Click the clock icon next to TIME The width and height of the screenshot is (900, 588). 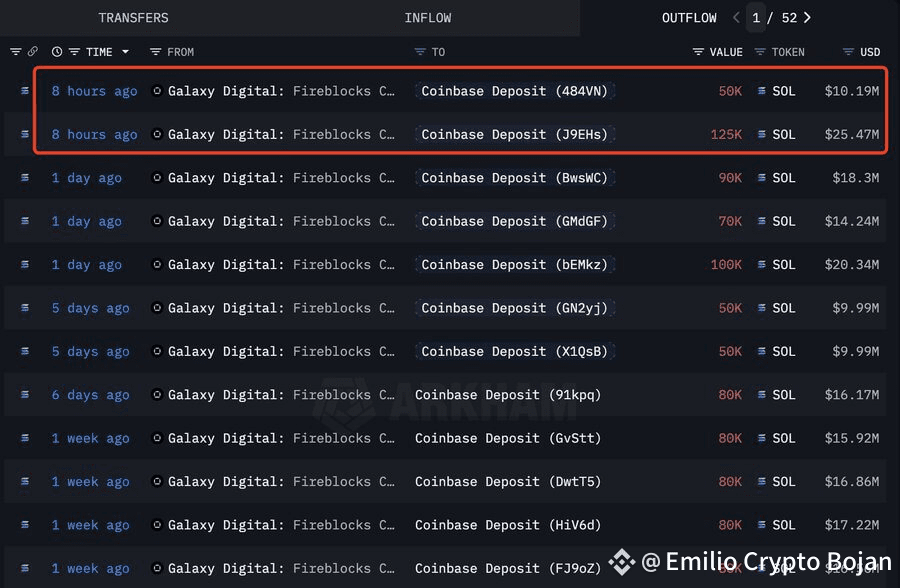click(x=57, y=52)
